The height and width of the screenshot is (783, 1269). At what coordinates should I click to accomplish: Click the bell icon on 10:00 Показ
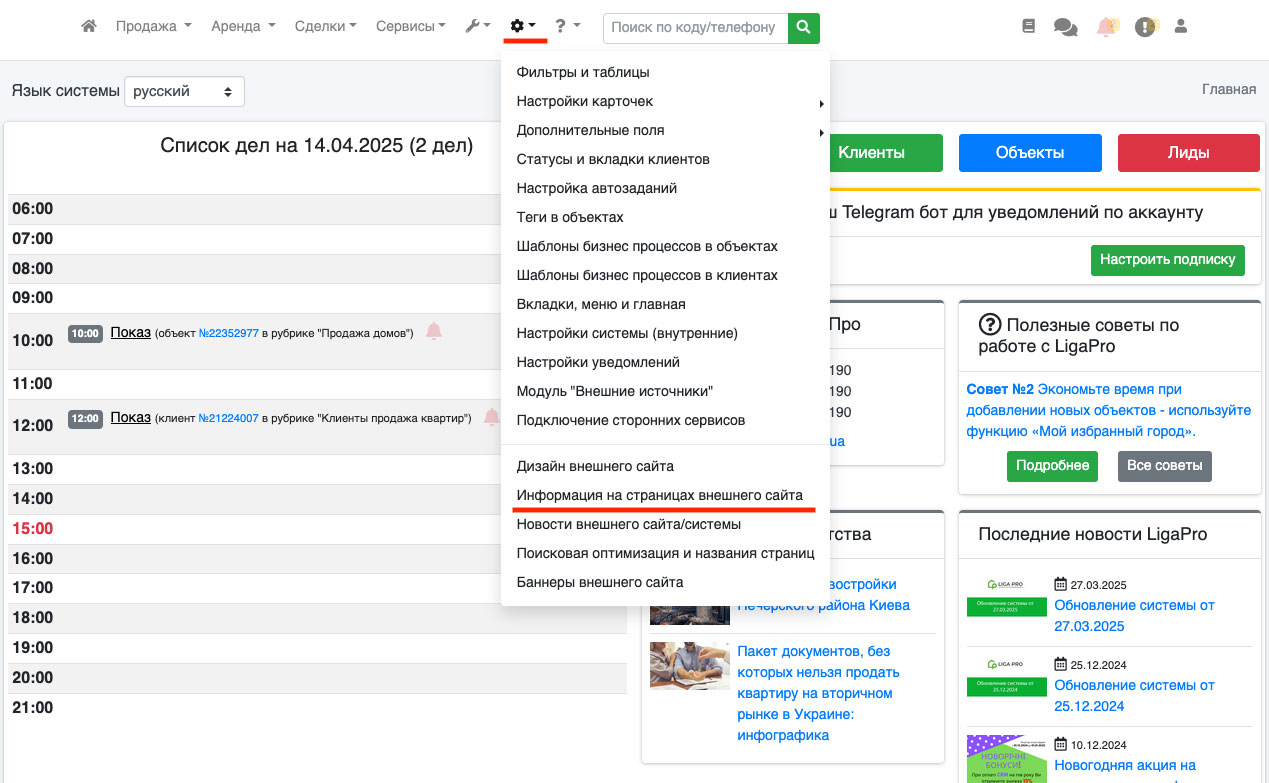click(x=433, y=332)
